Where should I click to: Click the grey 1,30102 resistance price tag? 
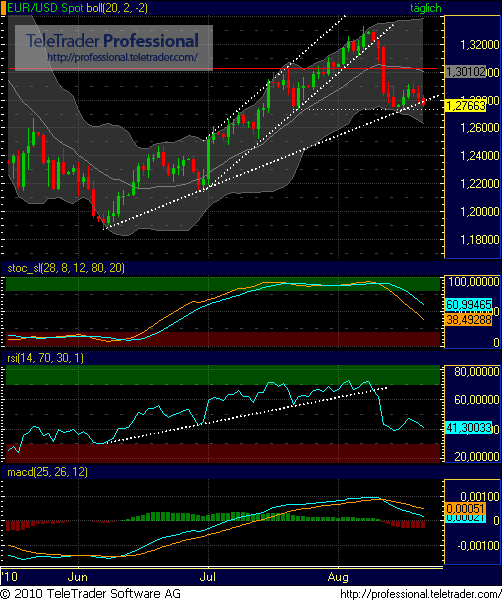tap(465, 72)
